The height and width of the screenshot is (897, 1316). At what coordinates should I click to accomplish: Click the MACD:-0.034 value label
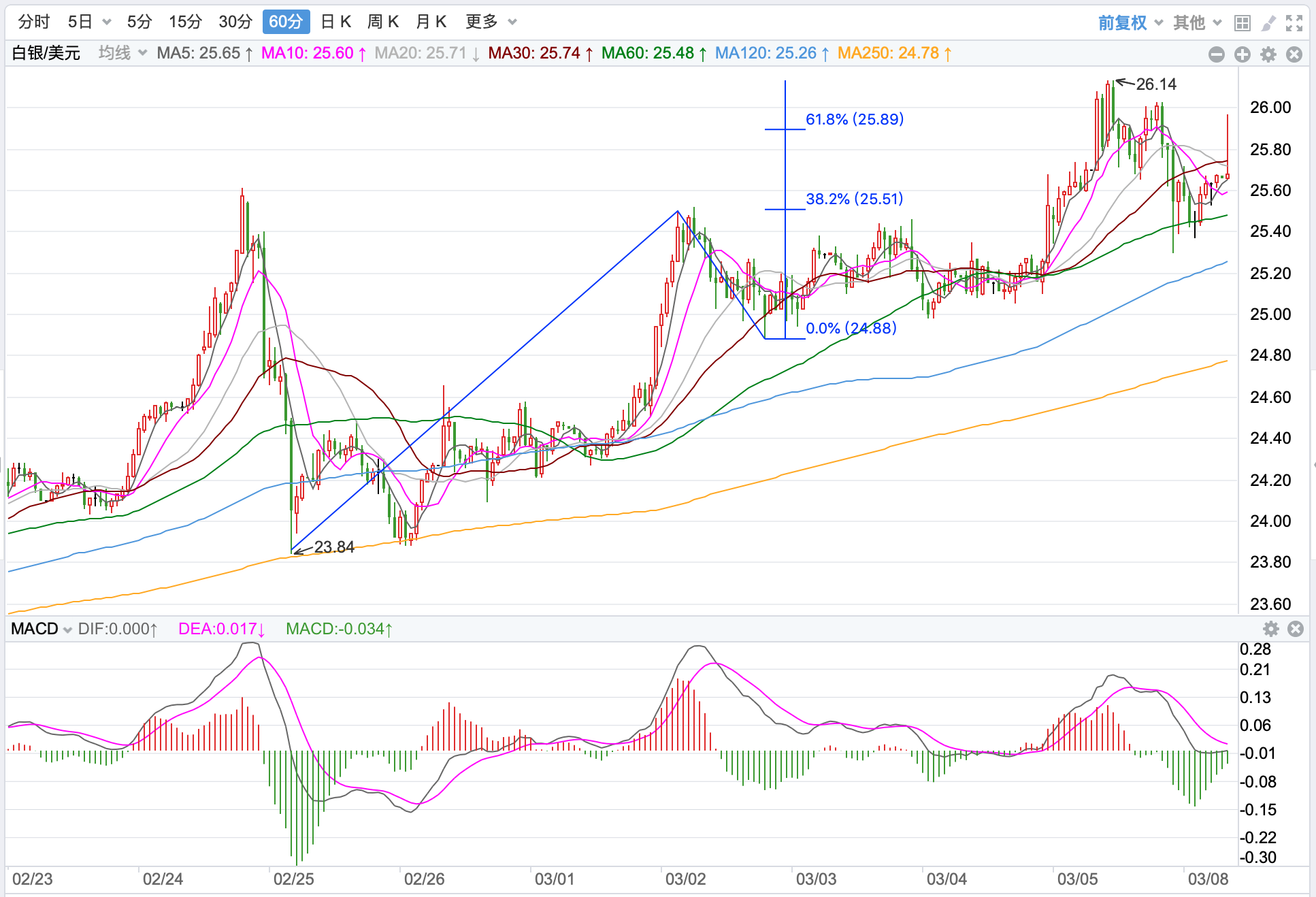click(x=340, y=629)
